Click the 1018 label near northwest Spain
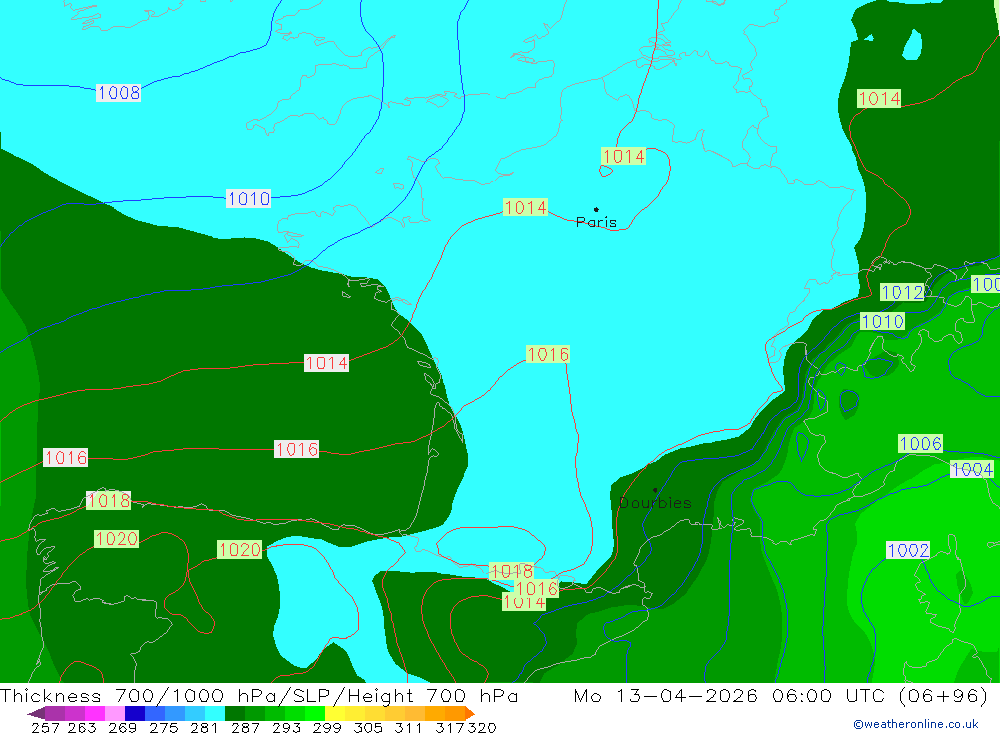 pos(108,500)
